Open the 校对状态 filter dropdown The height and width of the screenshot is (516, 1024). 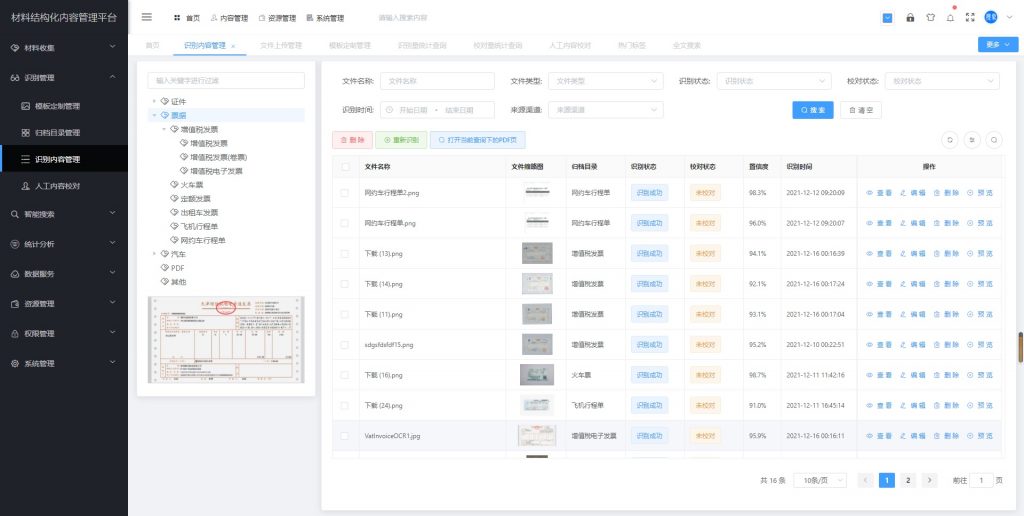point(942,81)
